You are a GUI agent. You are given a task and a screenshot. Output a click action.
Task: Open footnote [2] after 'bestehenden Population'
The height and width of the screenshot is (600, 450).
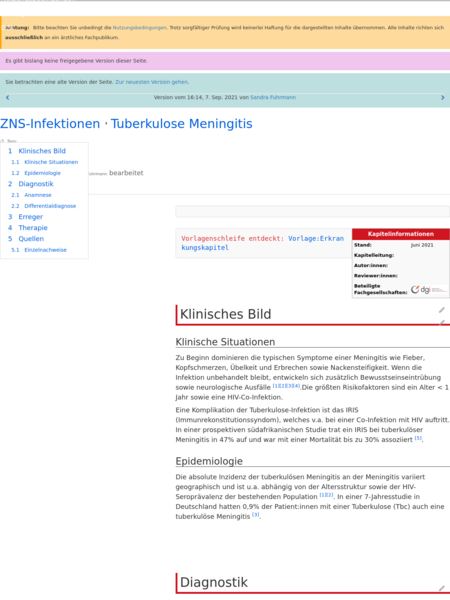pos(330,495)
